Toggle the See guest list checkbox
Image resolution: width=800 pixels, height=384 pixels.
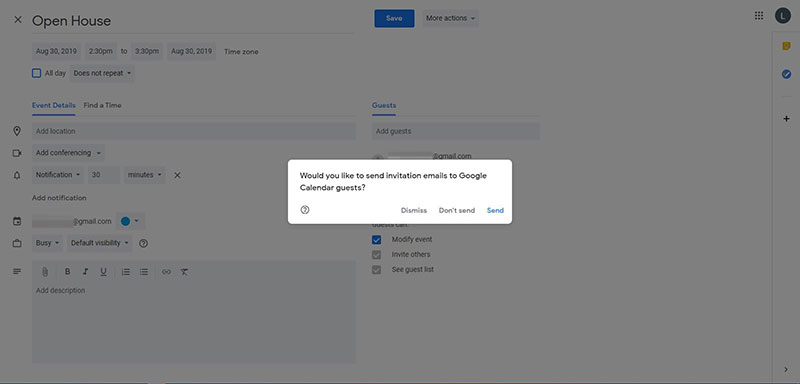point(377,269)
